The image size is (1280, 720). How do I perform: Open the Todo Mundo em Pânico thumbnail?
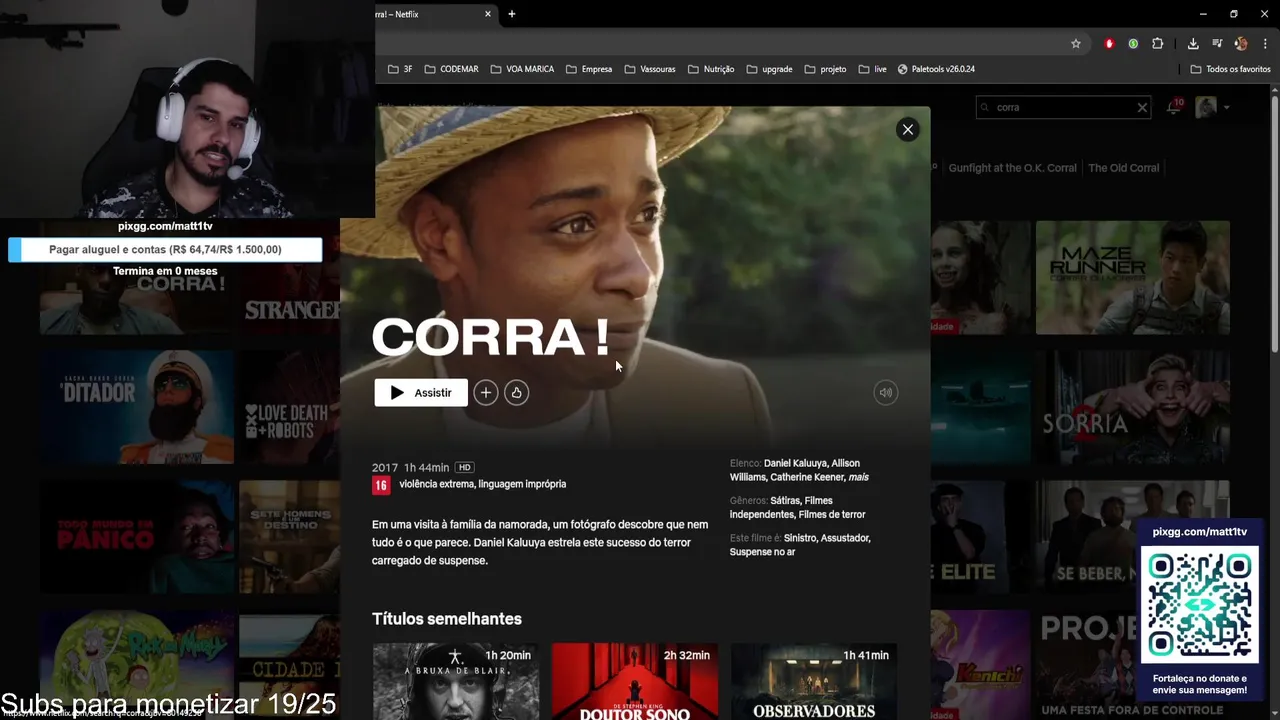coord(137,537)
